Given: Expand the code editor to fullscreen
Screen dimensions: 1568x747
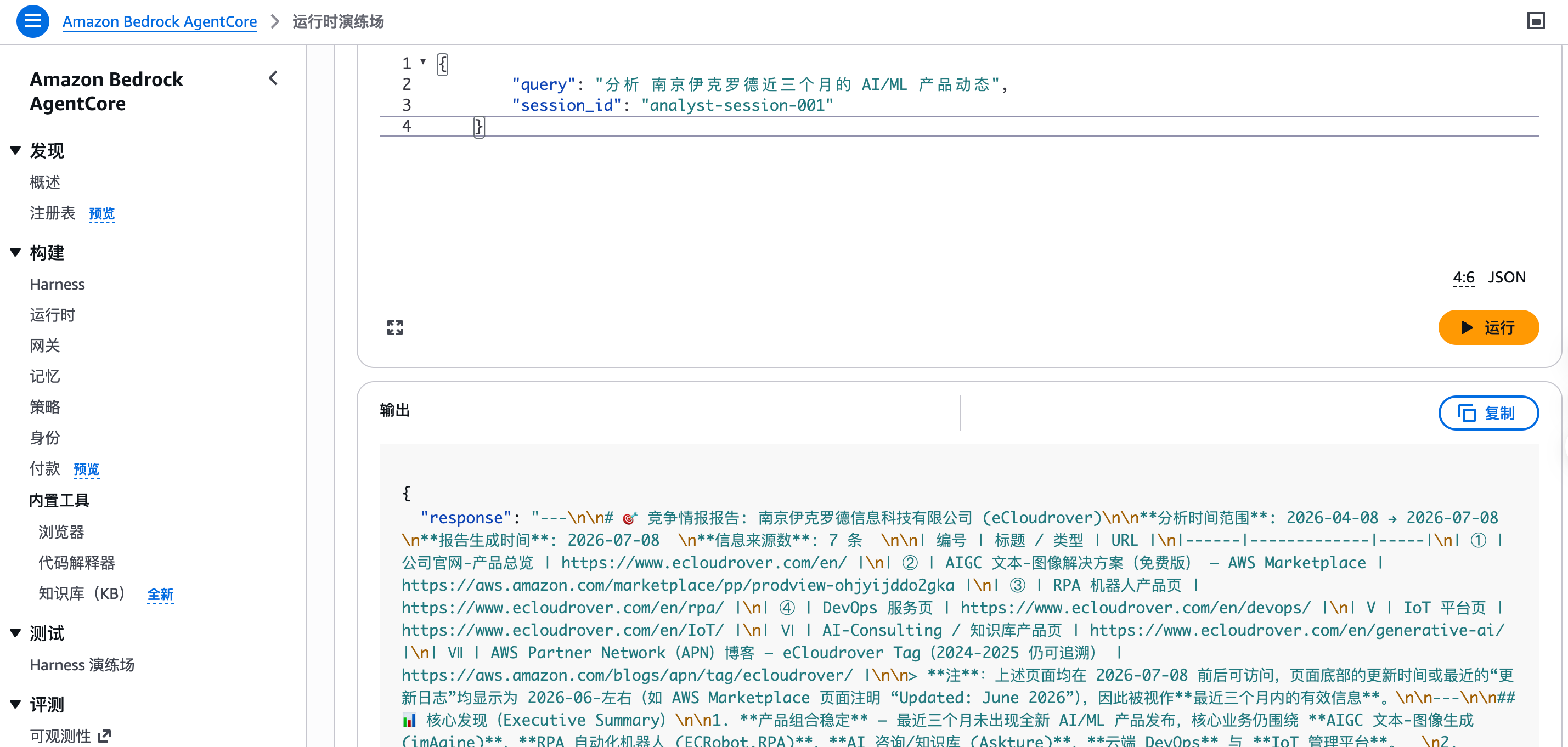Looking at the screenshot, I should (x=394, y=327).
